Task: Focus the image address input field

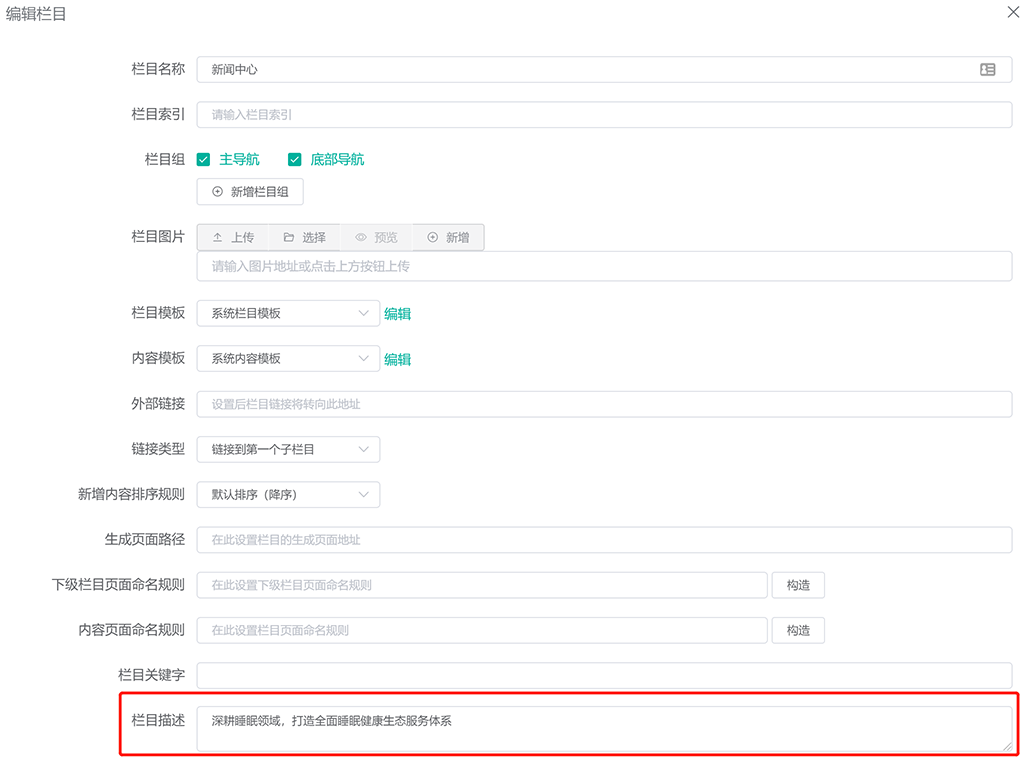Action: [x=605, y=266]
